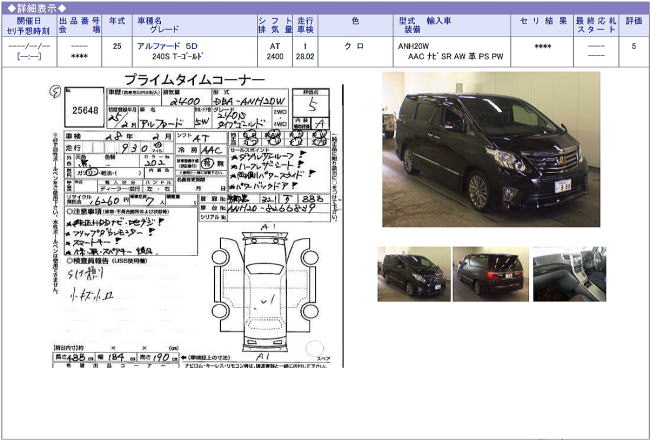Click the セリ結果 column header
Screen dimensions: 650x440
coord(542,25)
